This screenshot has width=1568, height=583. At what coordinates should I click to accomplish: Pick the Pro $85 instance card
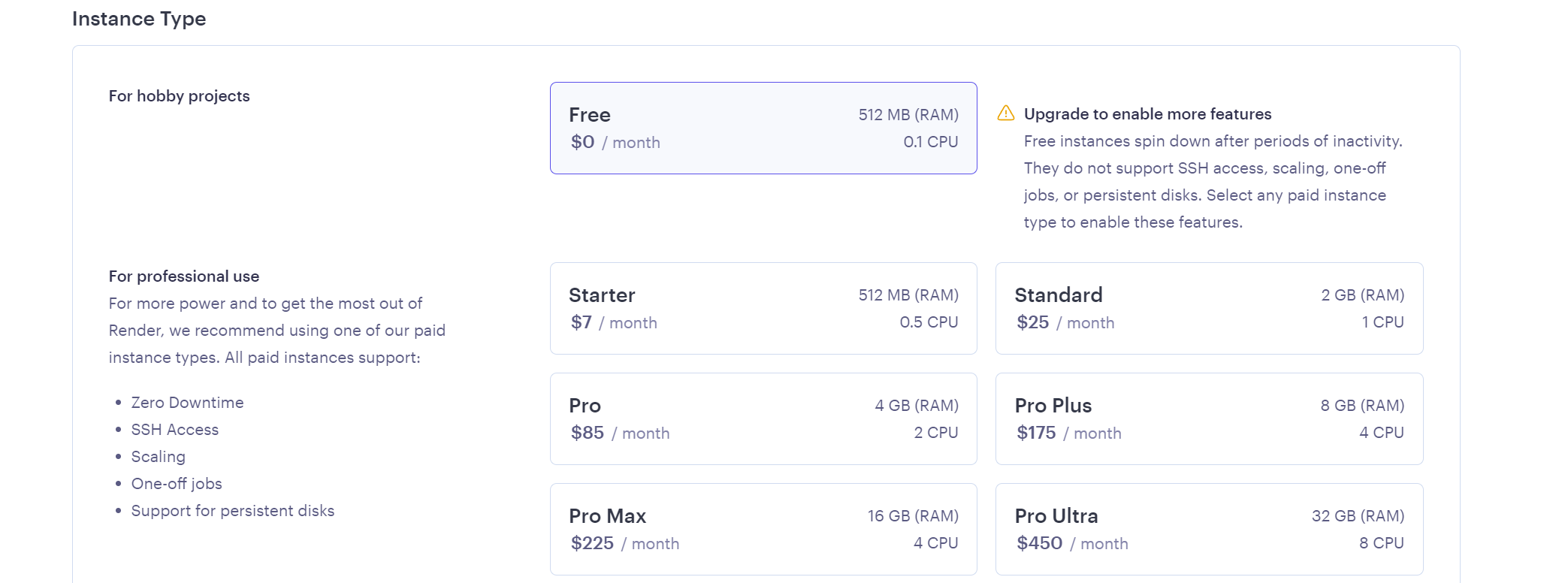[x=763, y=419]
